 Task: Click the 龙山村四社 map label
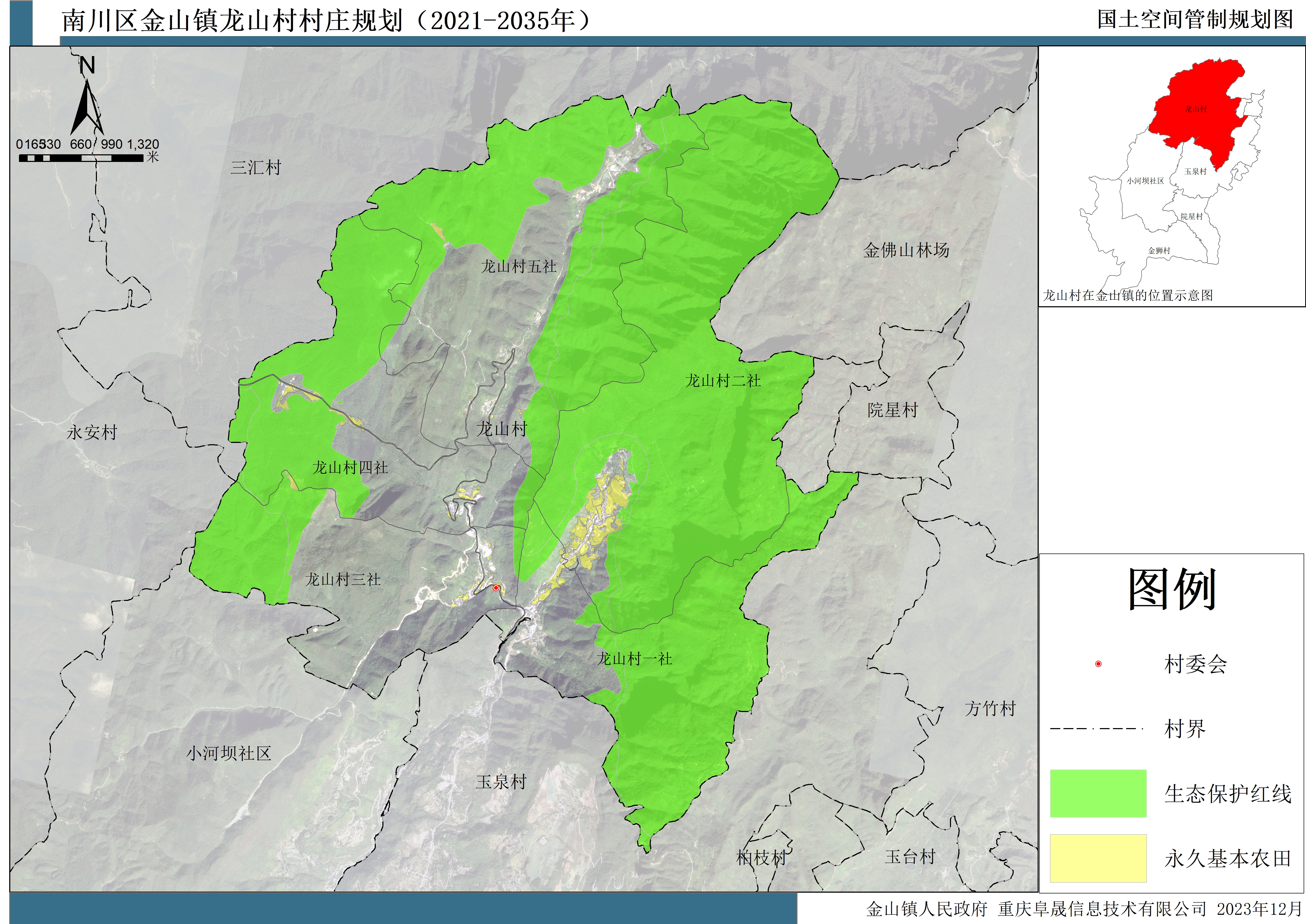[x=350, y=468]
